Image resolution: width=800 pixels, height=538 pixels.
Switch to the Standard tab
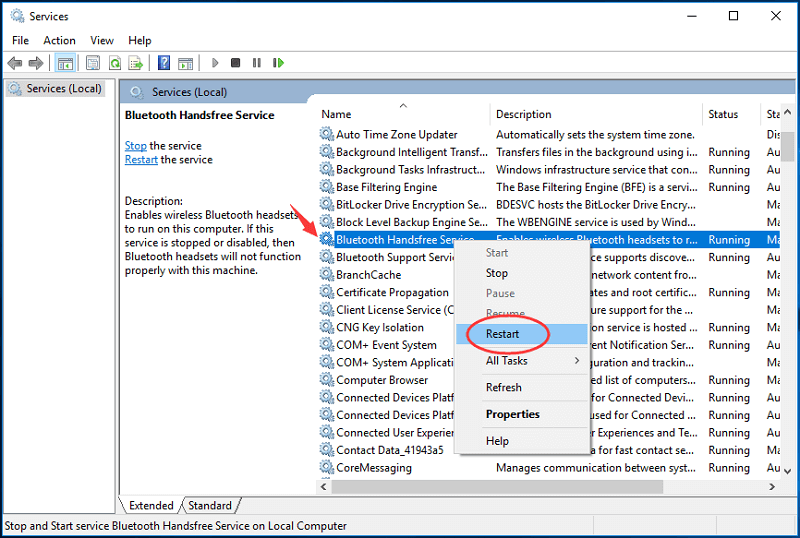click(210, 505)
